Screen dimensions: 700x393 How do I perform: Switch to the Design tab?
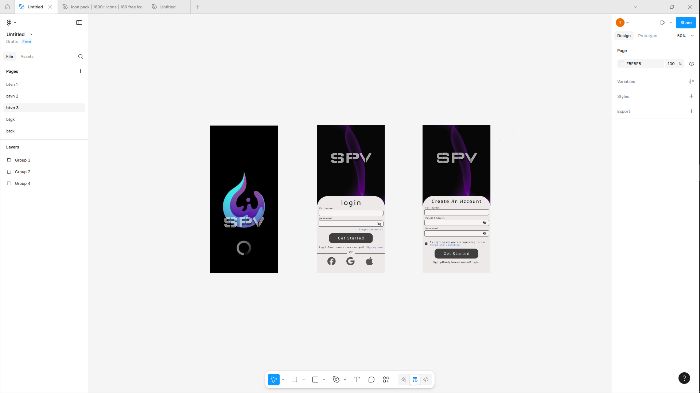(x=624, y=36)
